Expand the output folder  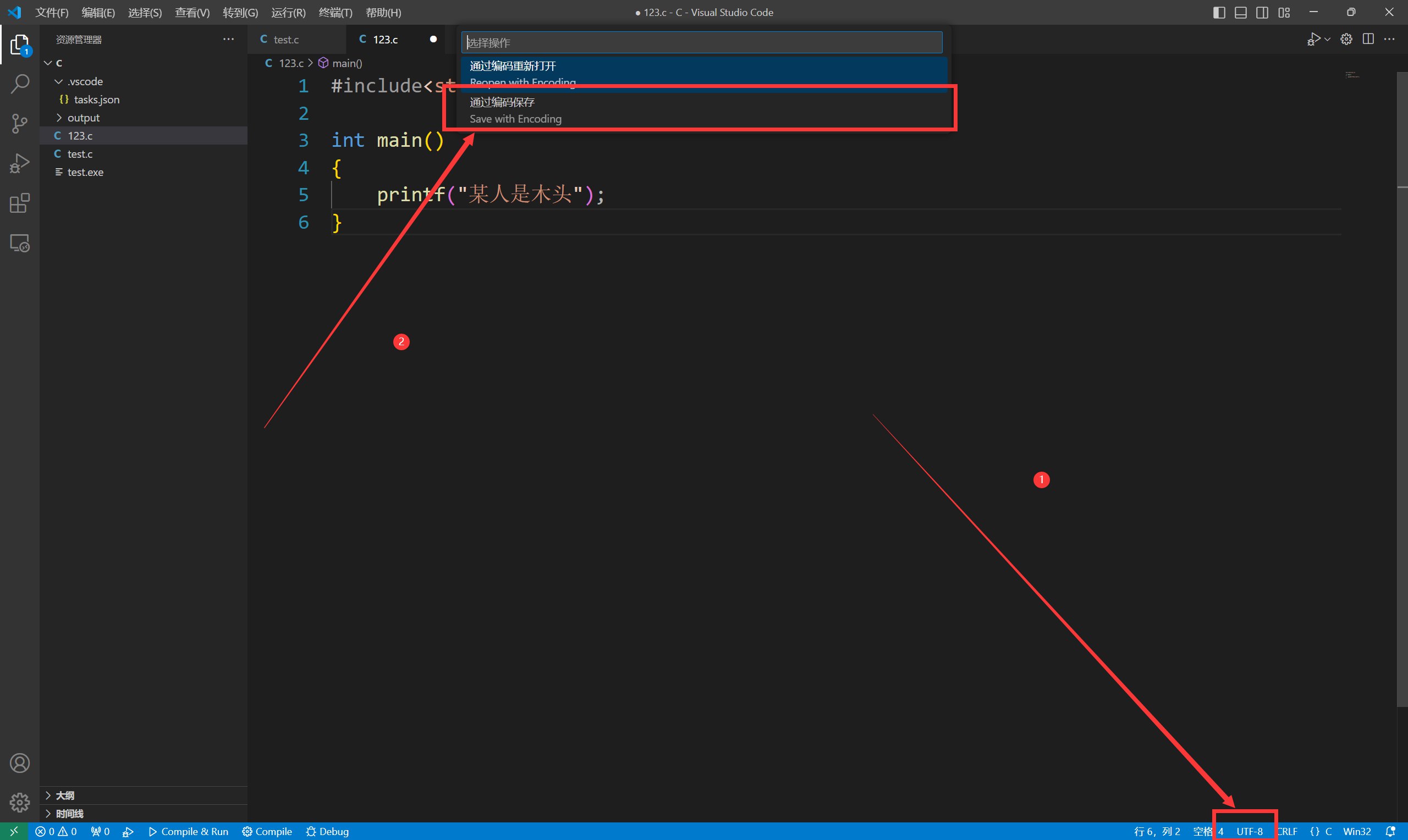(58, 118)
